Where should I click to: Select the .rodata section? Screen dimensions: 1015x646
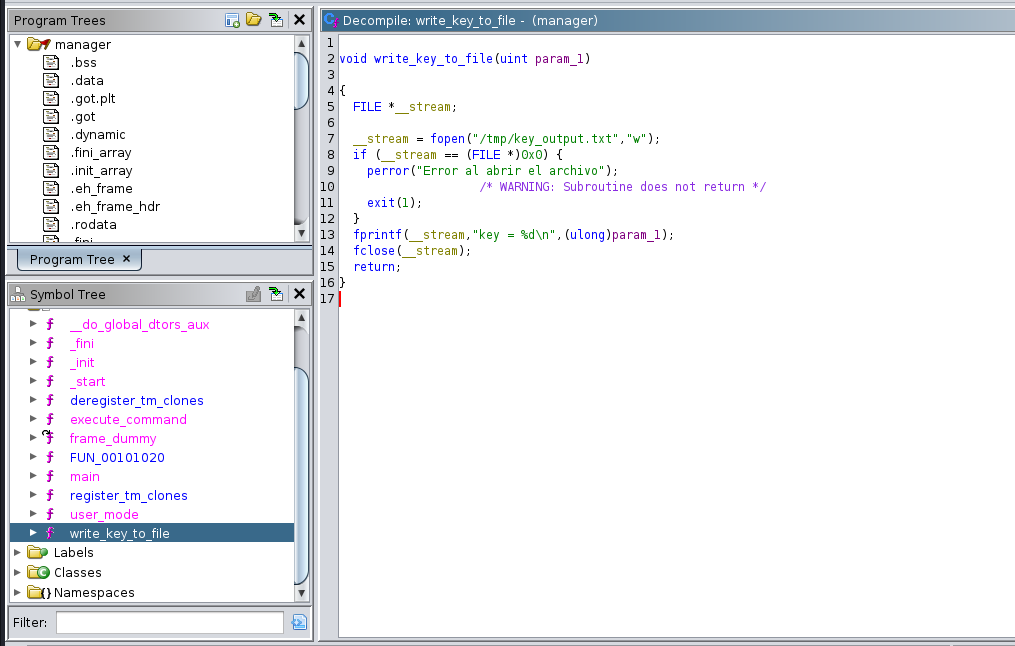pyautogui.click(x=94, y=225)
